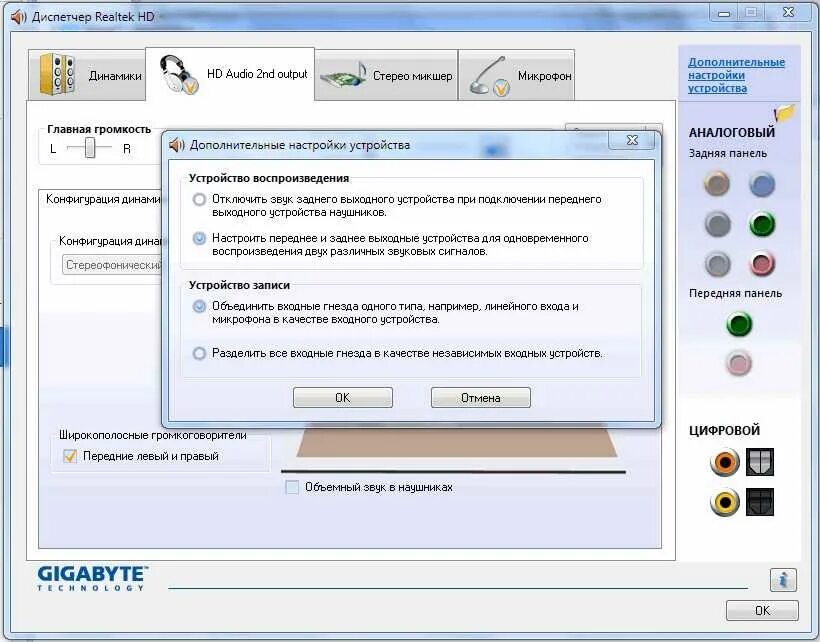The height and width of the screenshot is (642, 820).
Task: Open the Динамики tab
Action: pyautogui.click(x=87, y=75)
